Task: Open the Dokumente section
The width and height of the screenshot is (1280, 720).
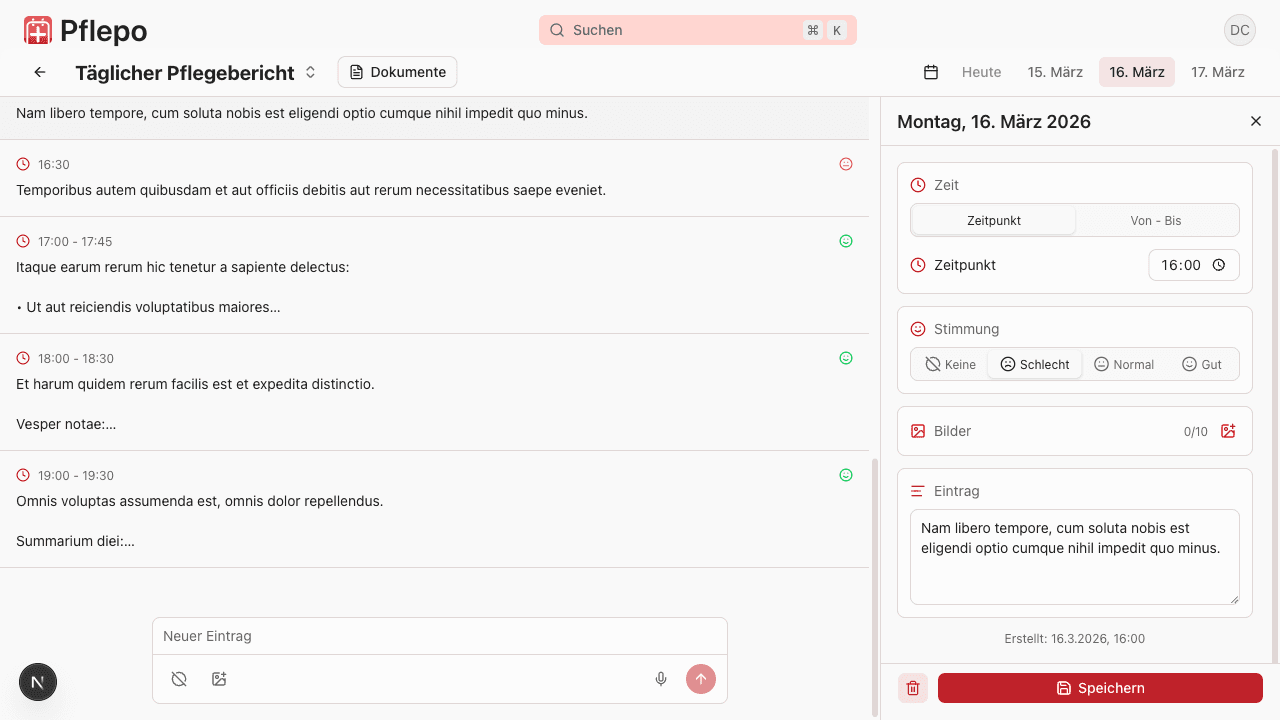Action: point(397,71)
